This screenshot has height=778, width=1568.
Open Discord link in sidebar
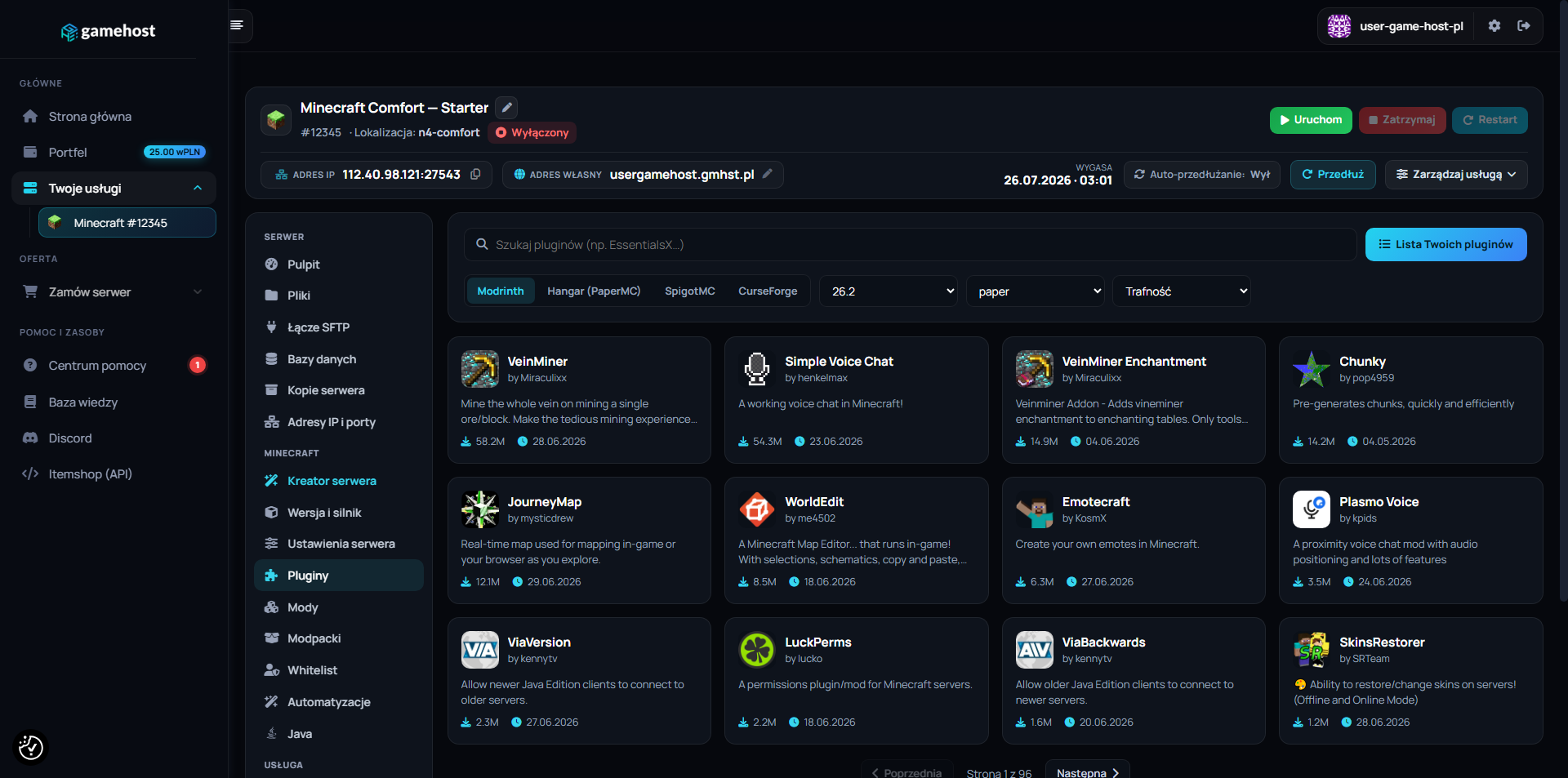point(114,438)
